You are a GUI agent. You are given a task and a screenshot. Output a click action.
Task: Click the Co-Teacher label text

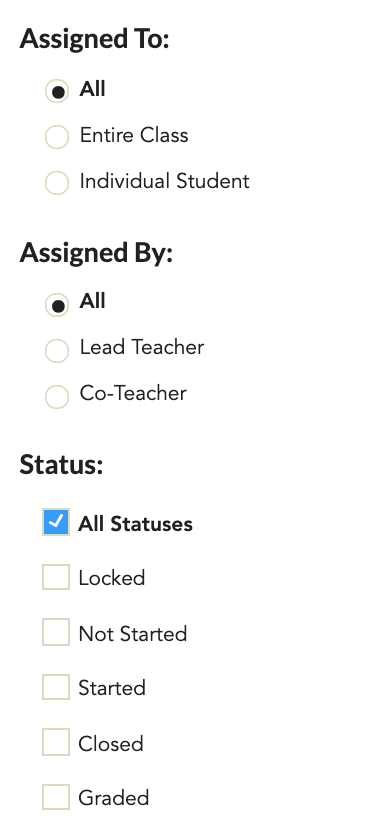tap(133, 393)
